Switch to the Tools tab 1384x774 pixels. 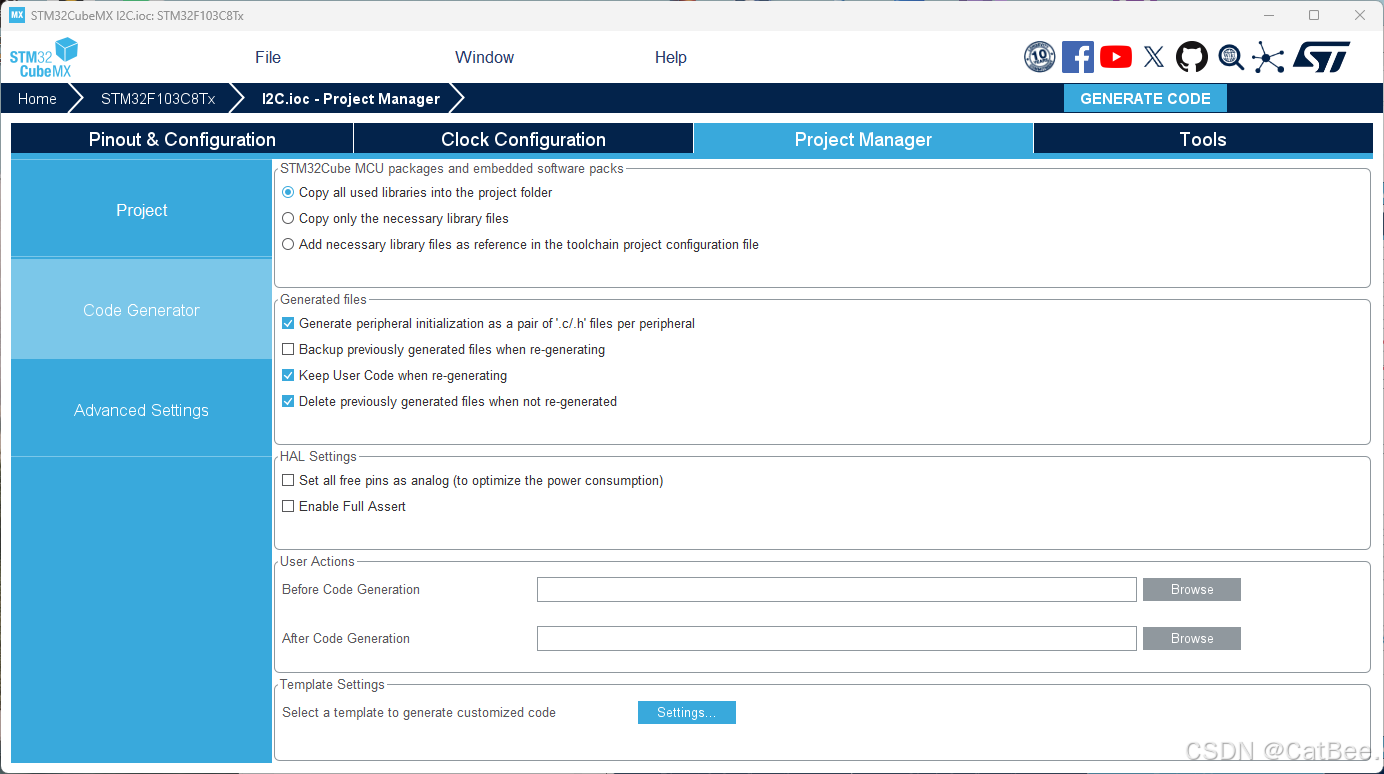click(x=1203, y=139)
